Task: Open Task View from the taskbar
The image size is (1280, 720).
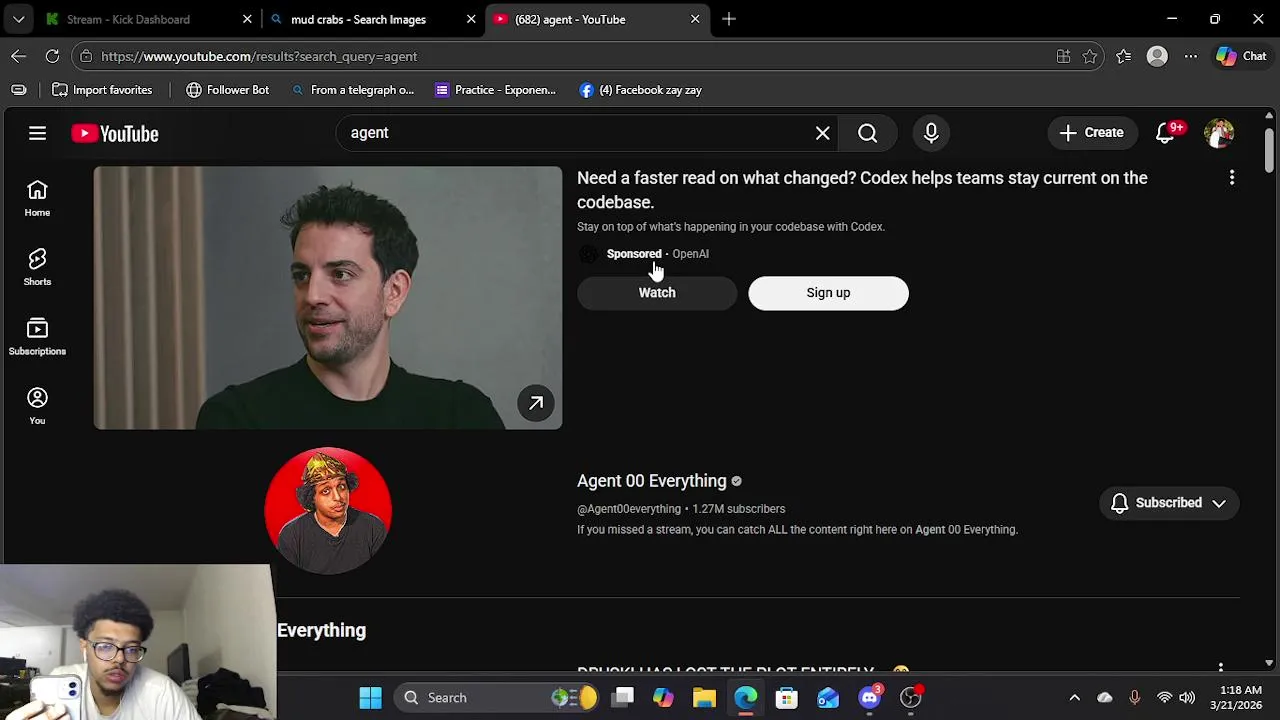Action: (622, 697)
